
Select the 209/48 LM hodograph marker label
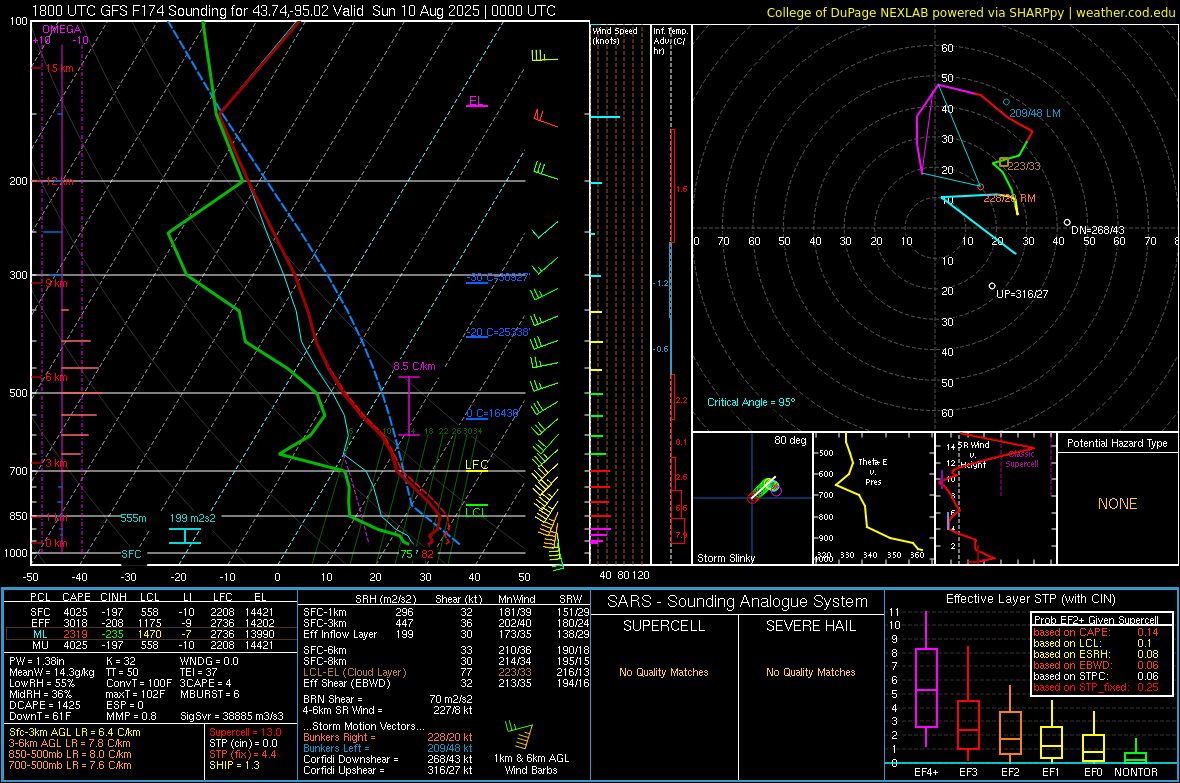coord(1035,113)
